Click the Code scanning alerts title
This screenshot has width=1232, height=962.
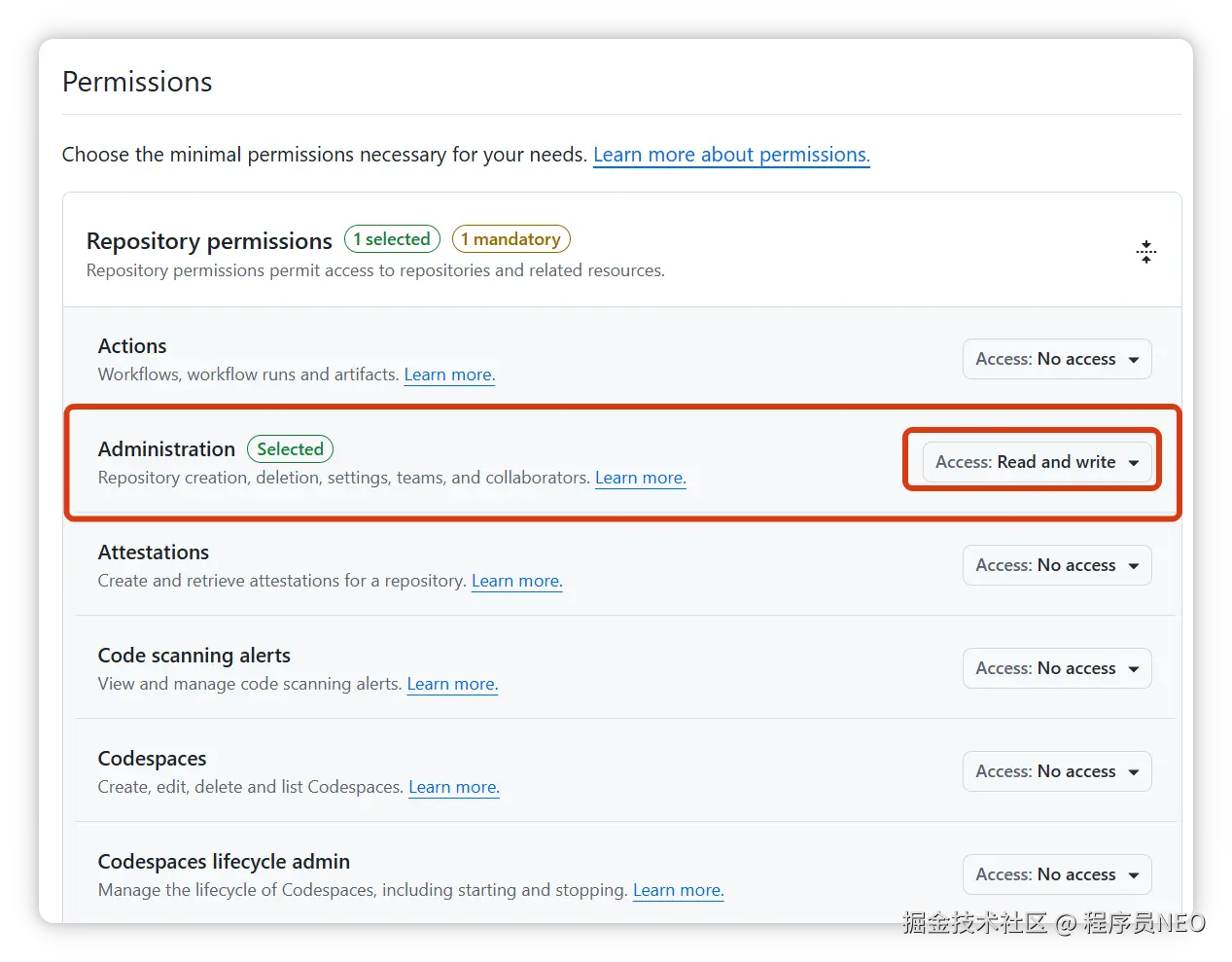click(194, 656)
